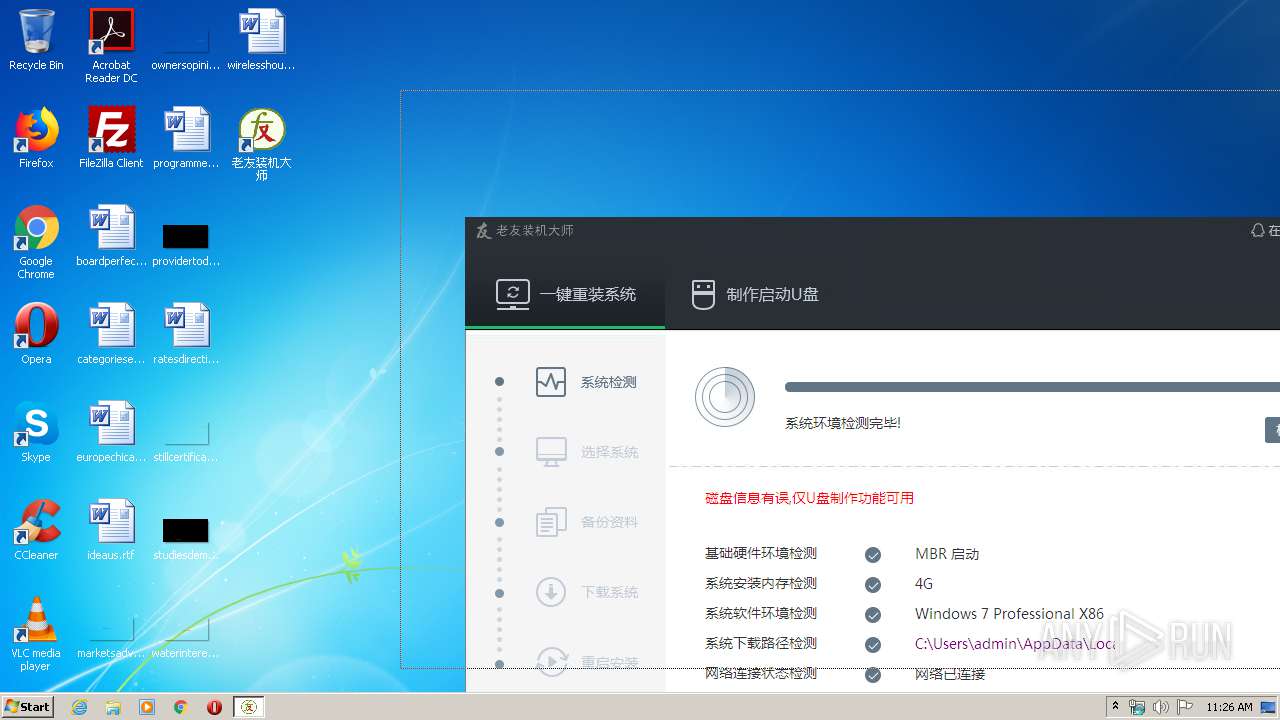
Task: Open media player from taskbar
Action: [147, 707]
